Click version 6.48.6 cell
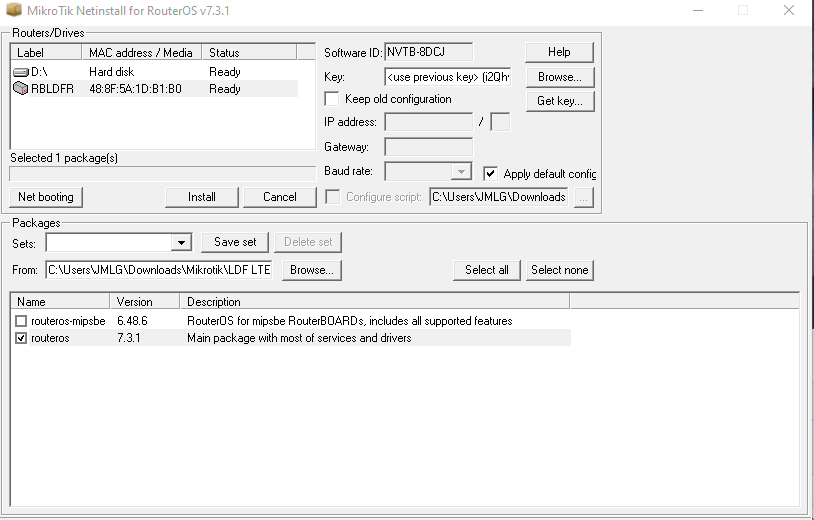This screenshot has width=814, height=520. point(132,321)
